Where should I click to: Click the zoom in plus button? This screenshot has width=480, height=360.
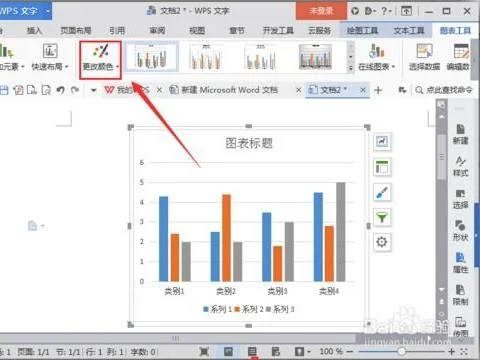click(452, 351)
